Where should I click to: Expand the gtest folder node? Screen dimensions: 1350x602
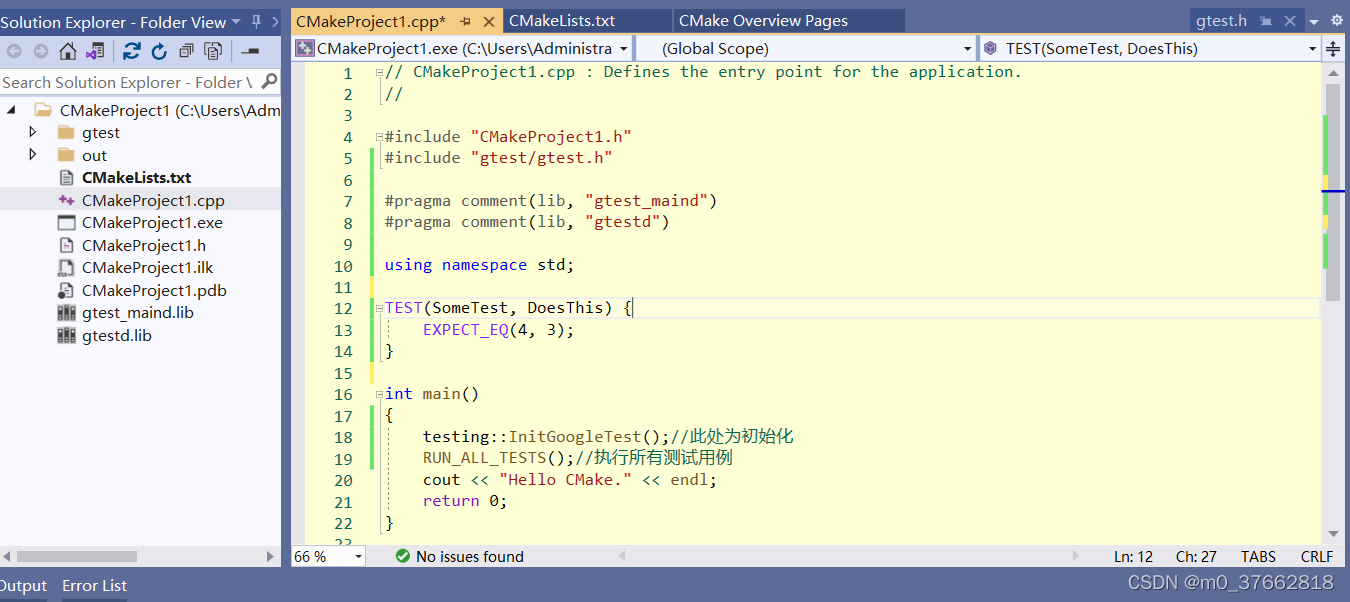(33, 132)
